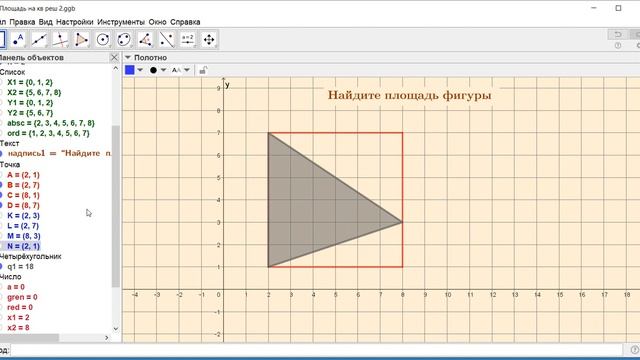The height and width of the screenshot is (360, 640).
Task: Click the Точка category heading
Action: (10, 164)
